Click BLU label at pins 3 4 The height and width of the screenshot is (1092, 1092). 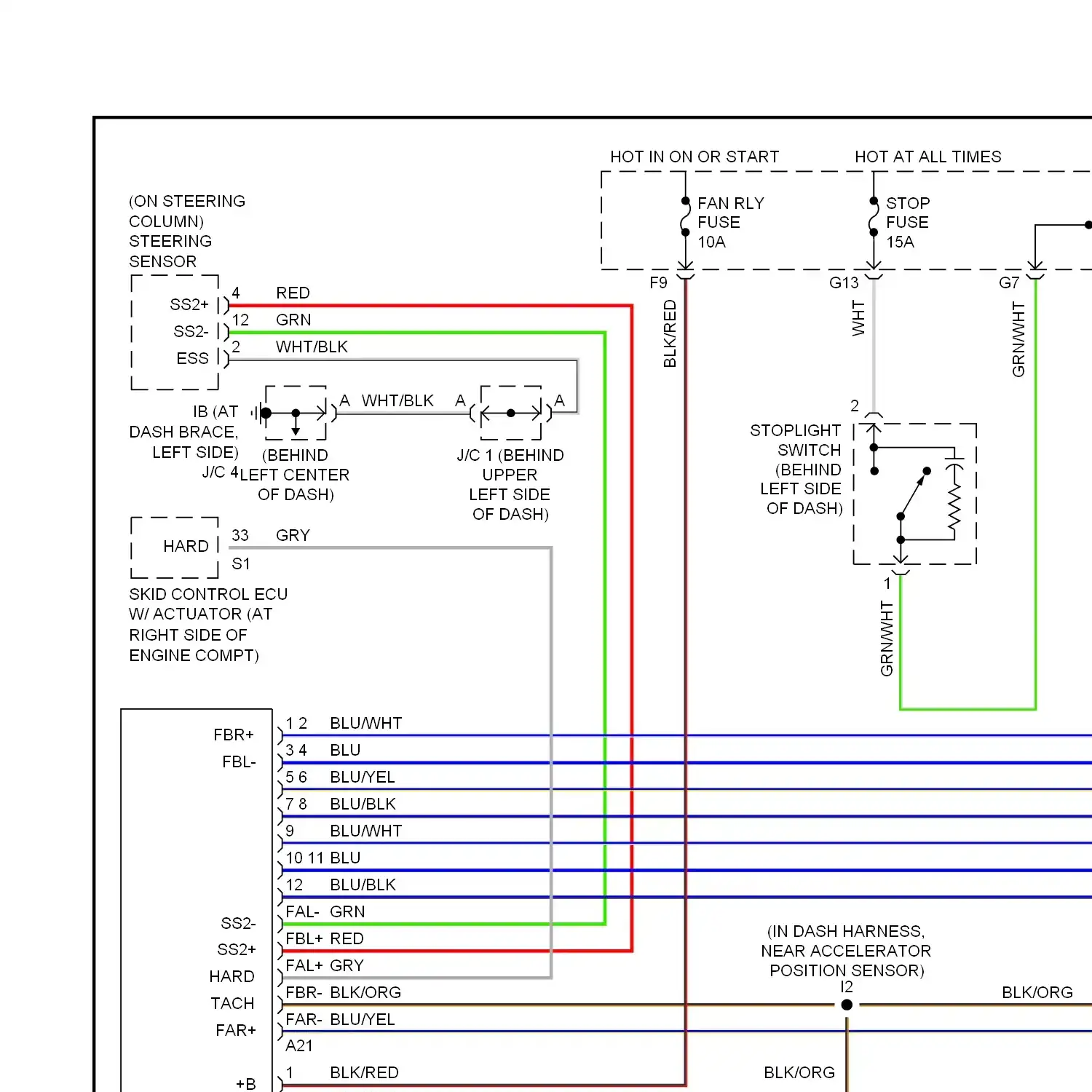coord(346,750)
